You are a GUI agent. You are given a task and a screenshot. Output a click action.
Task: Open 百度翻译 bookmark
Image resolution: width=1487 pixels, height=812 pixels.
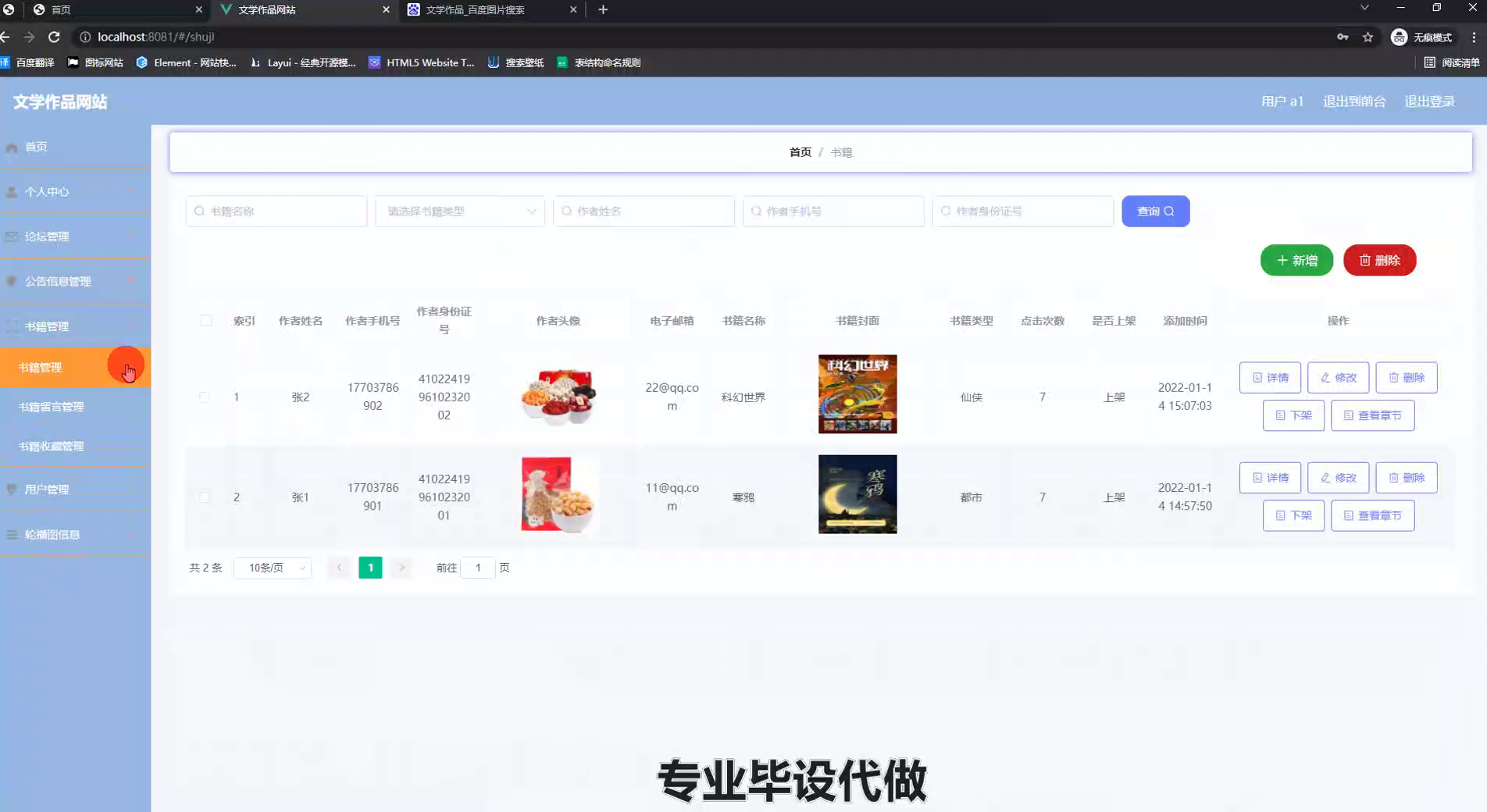click(28, 62)
